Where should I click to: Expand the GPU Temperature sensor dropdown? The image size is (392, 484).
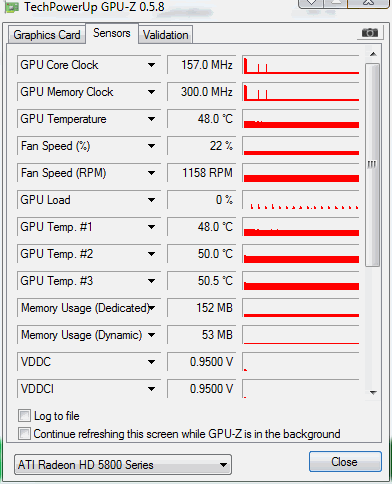pyautogui.click(x=152, y=119)
